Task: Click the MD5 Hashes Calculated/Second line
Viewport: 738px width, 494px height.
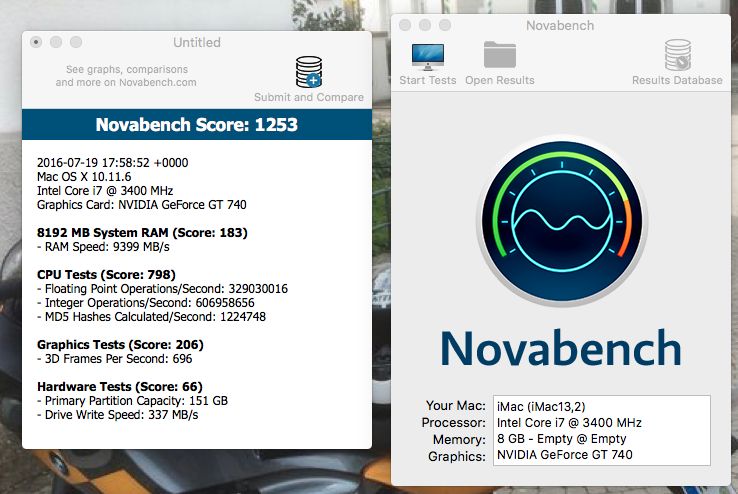Action: coord(152,317)
